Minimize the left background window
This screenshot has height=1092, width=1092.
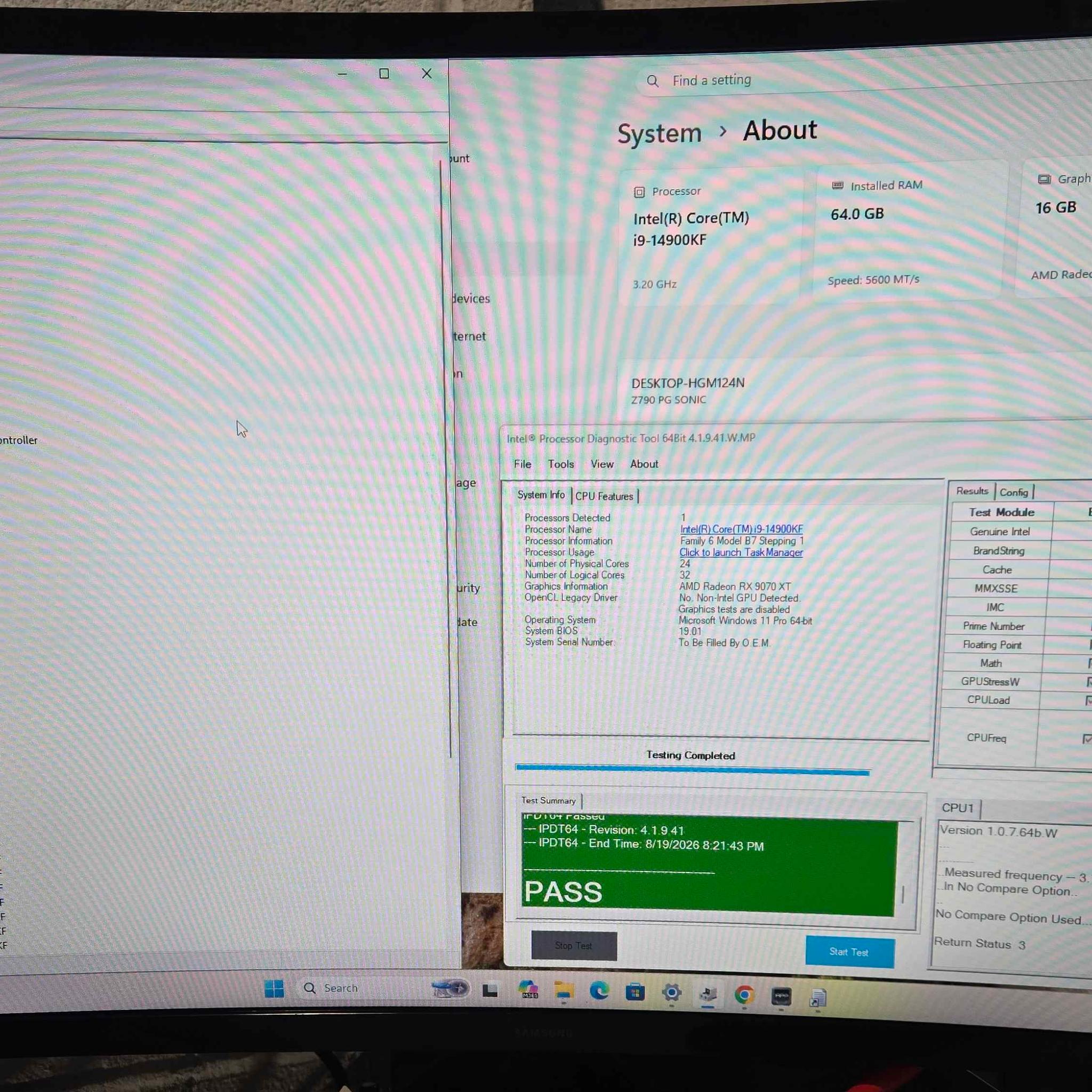[342, 74]
